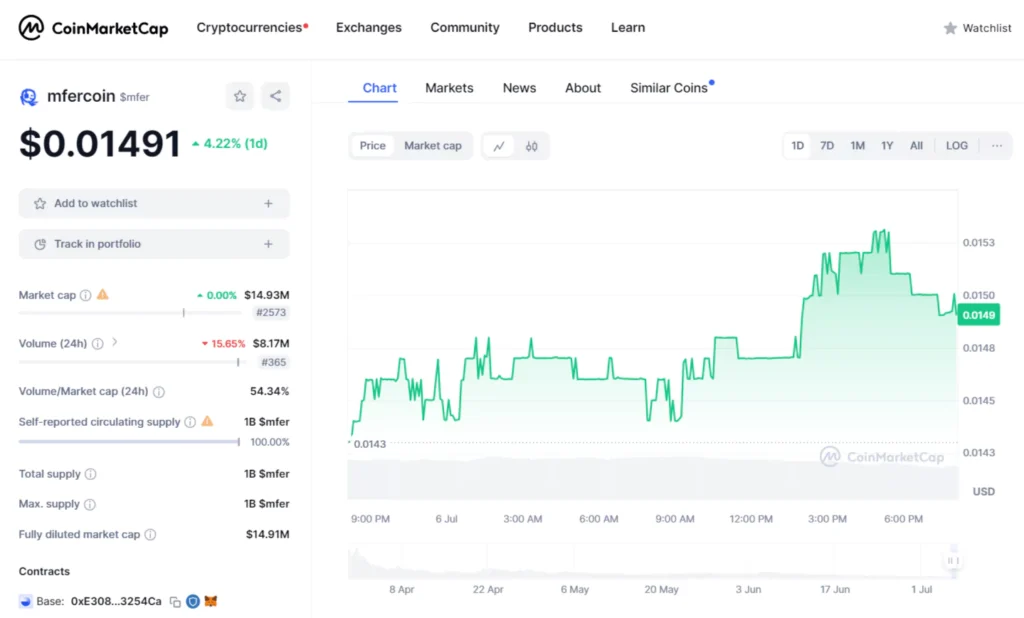Screen dimensions: 1024x618
Task: Click the Watchlist star icon in header
Action: (950, 28)
